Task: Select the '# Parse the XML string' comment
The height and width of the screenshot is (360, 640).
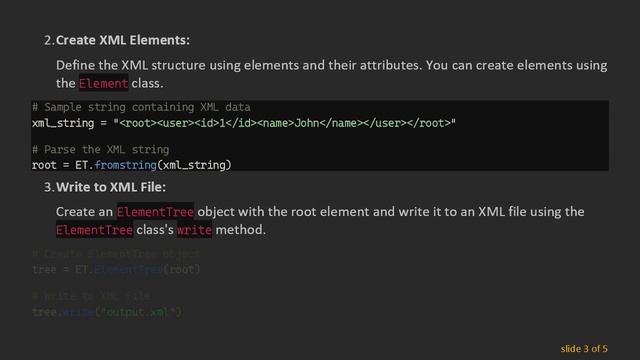Action: point(100,149)
